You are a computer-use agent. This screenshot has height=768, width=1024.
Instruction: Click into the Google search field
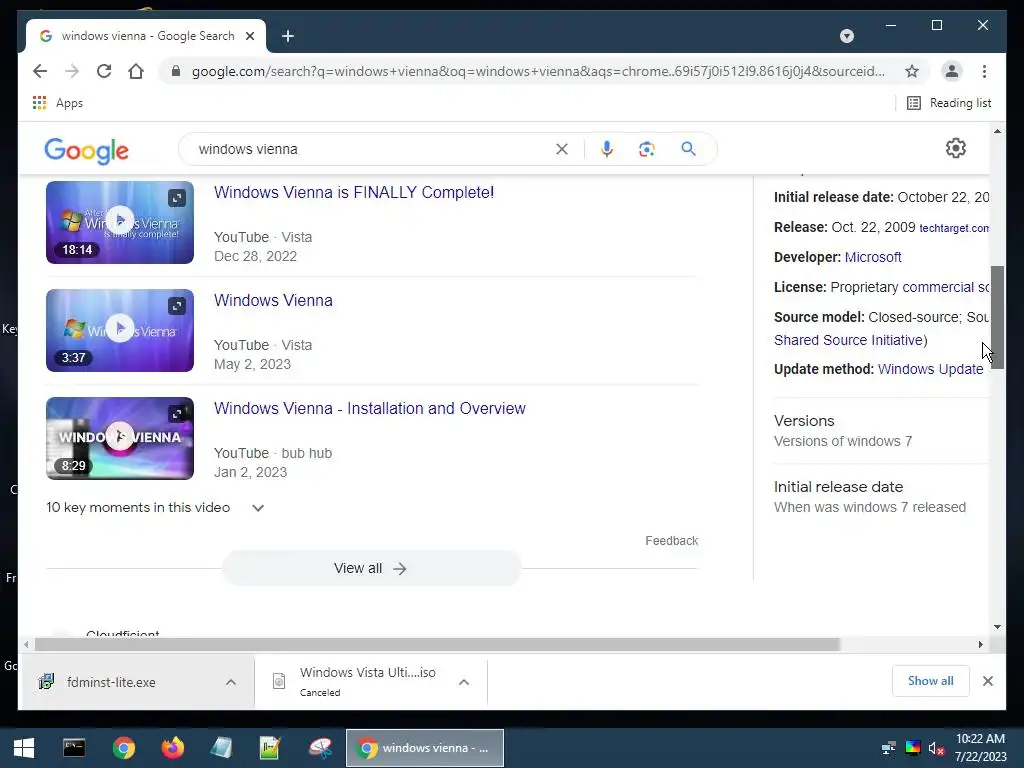pos(372,149)
